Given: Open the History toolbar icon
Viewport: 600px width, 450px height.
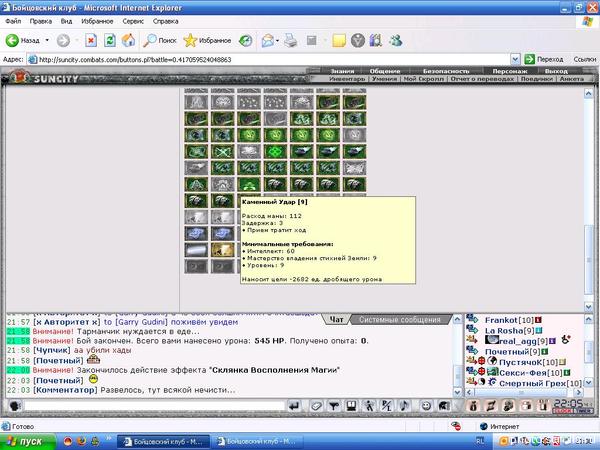Looking at the screenshot, I should pyautogui.click(x=245, y=40).
